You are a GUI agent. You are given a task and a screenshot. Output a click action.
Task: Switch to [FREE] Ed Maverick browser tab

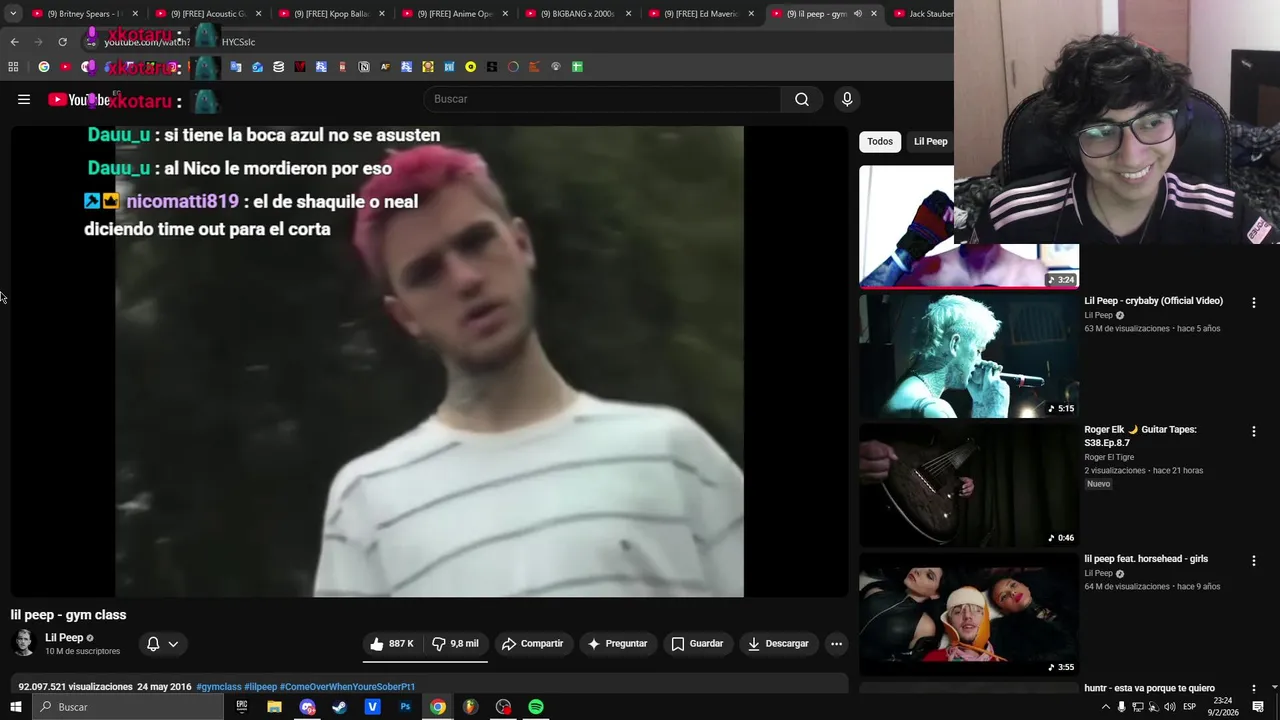(700, 14)
